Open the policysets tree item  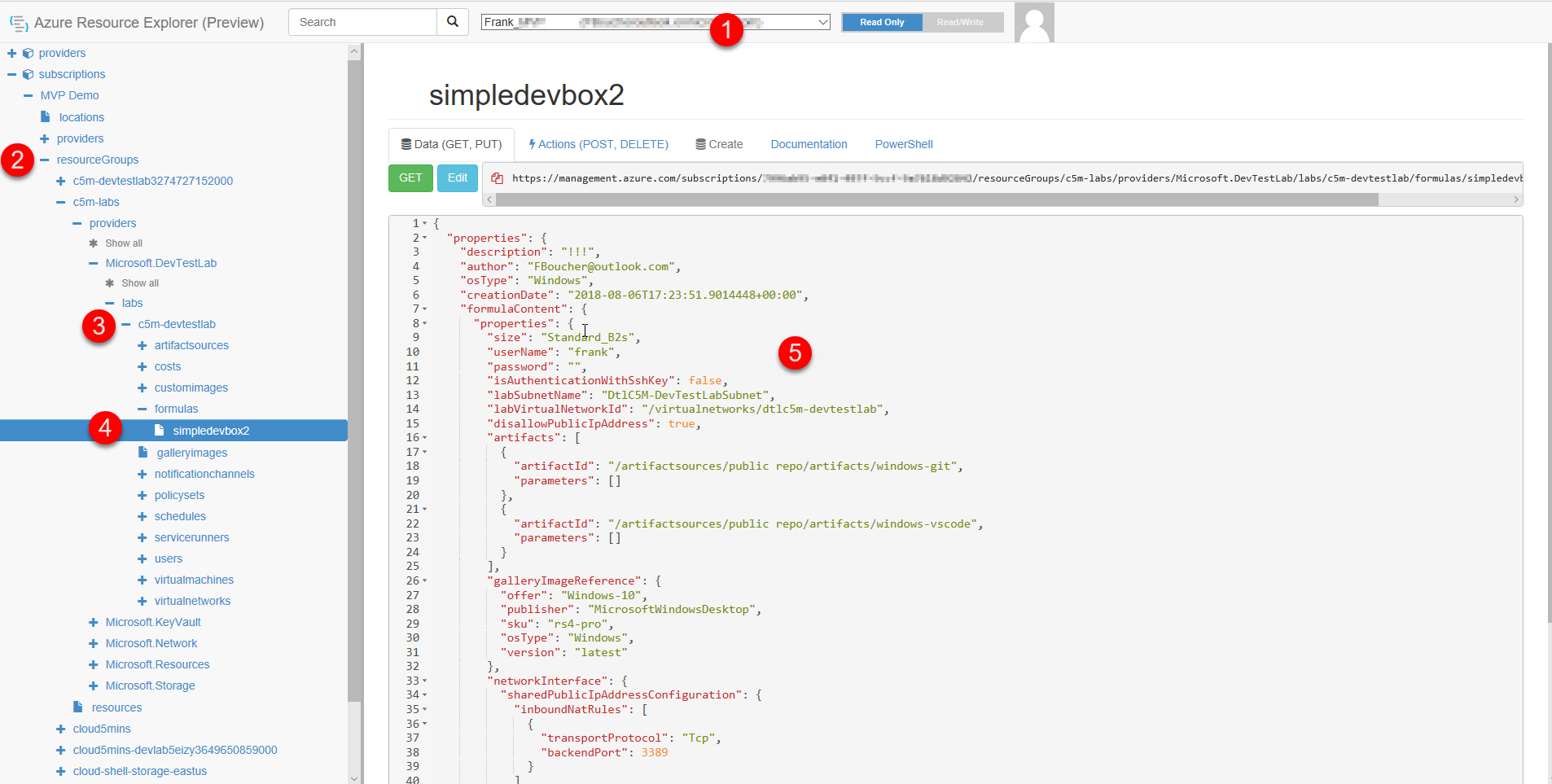pos(179,495)
